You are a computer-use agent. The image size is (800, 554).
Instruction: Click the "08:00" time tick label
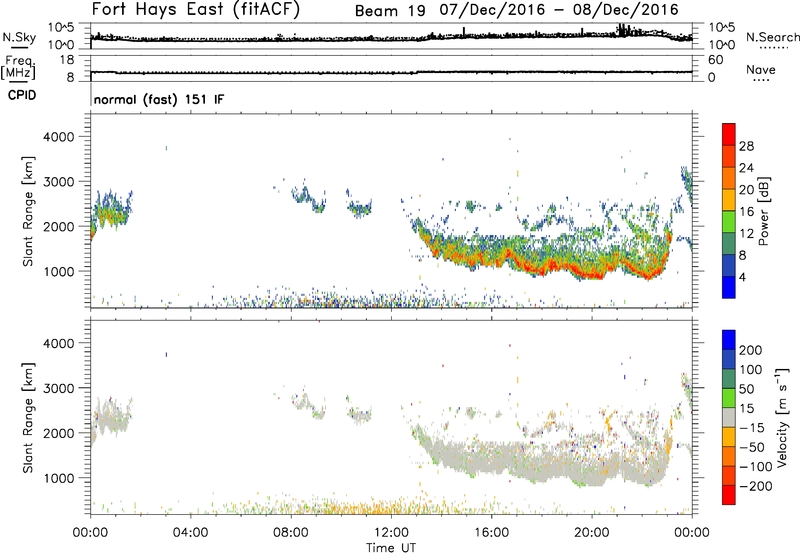pos(291,533)
